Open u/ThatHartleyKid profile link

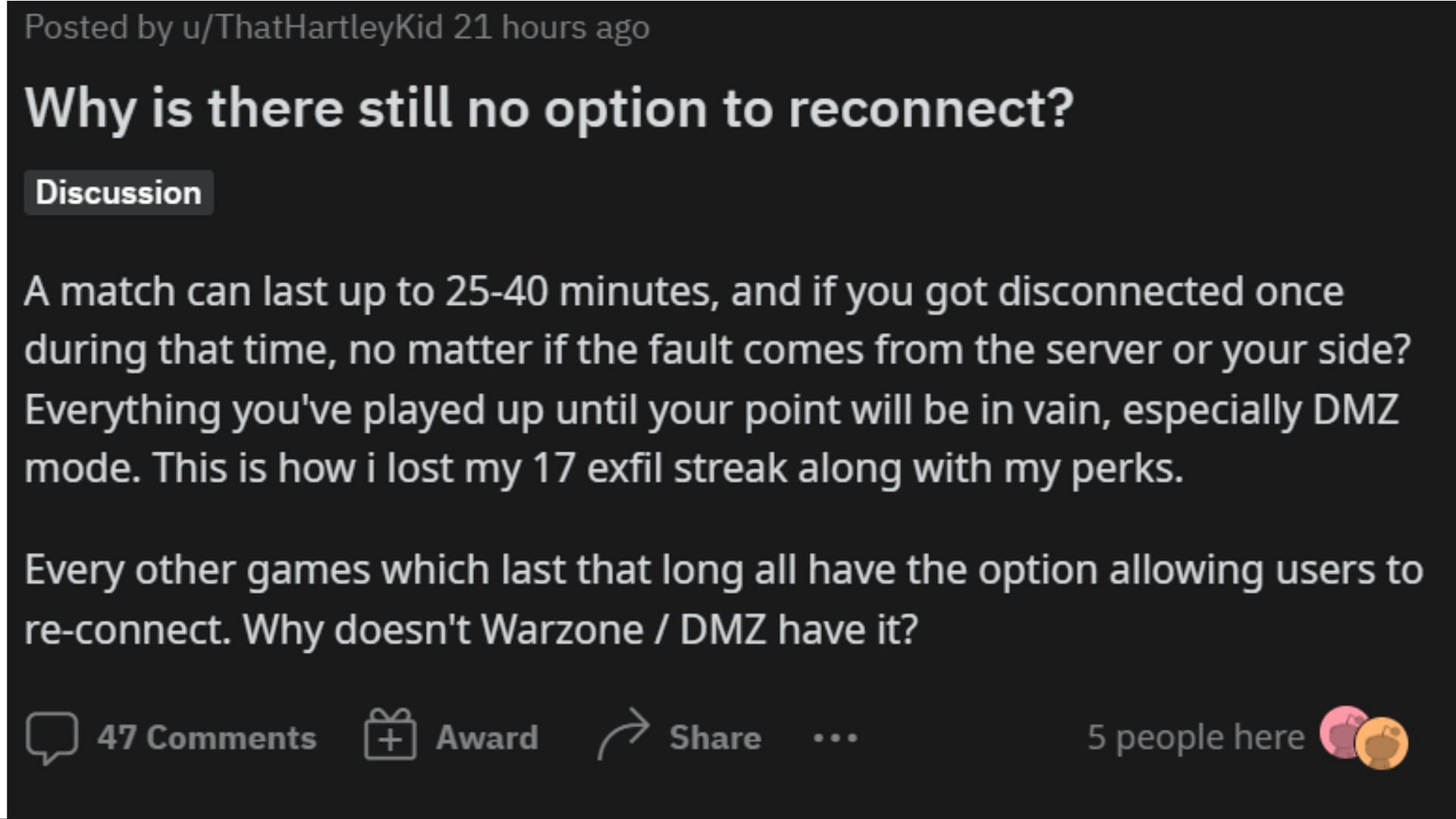(312, 27)
